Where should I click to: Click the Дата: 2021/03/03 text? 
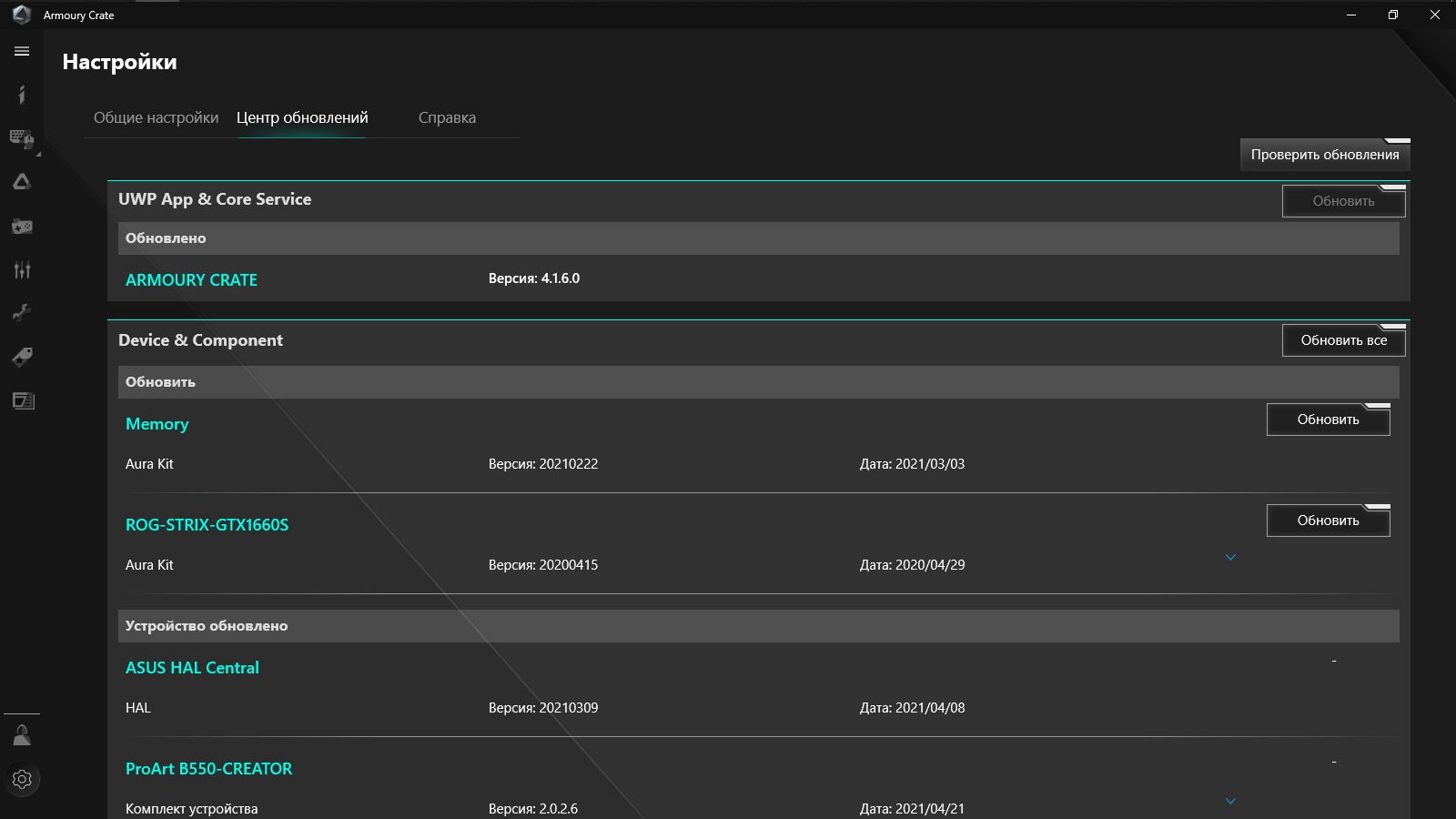[912, 464]
